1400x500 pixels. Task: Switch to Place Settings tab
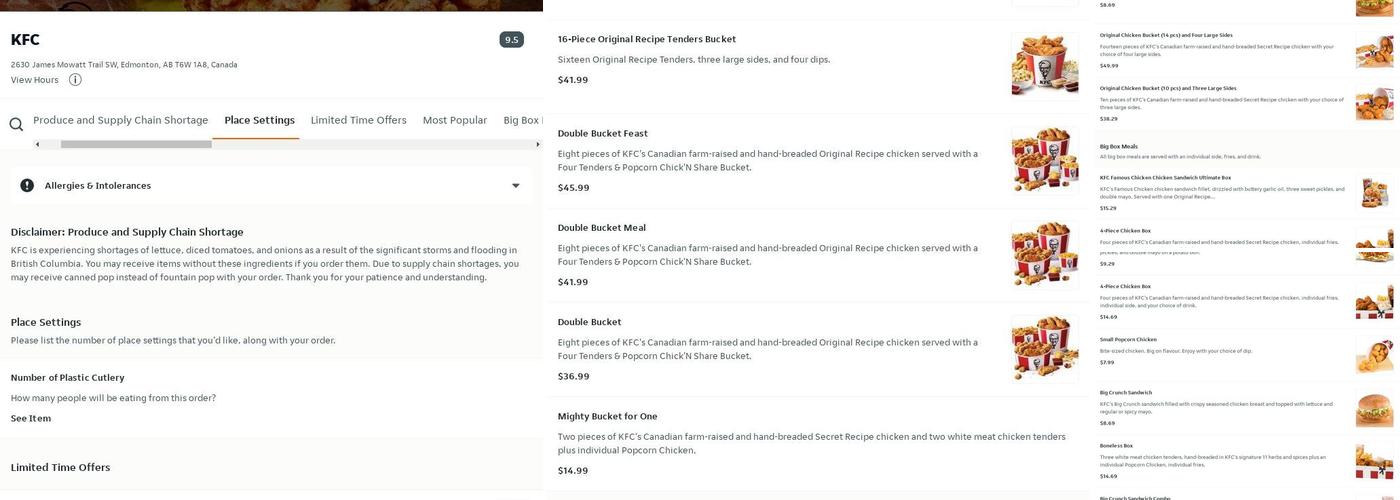coord(259,120)
